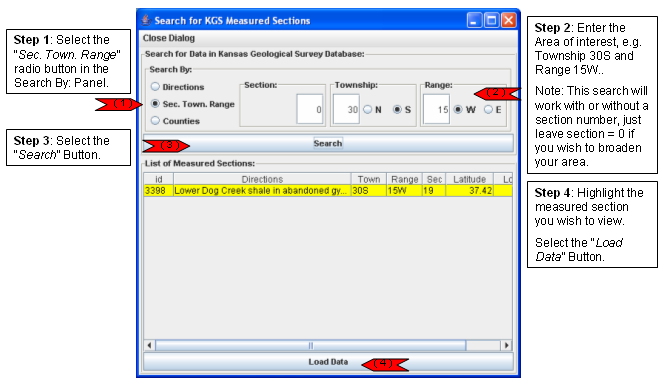Click the horizontal scrollbar right arrow
Viewport: 665px width, 384px height.
coord(506,345)
